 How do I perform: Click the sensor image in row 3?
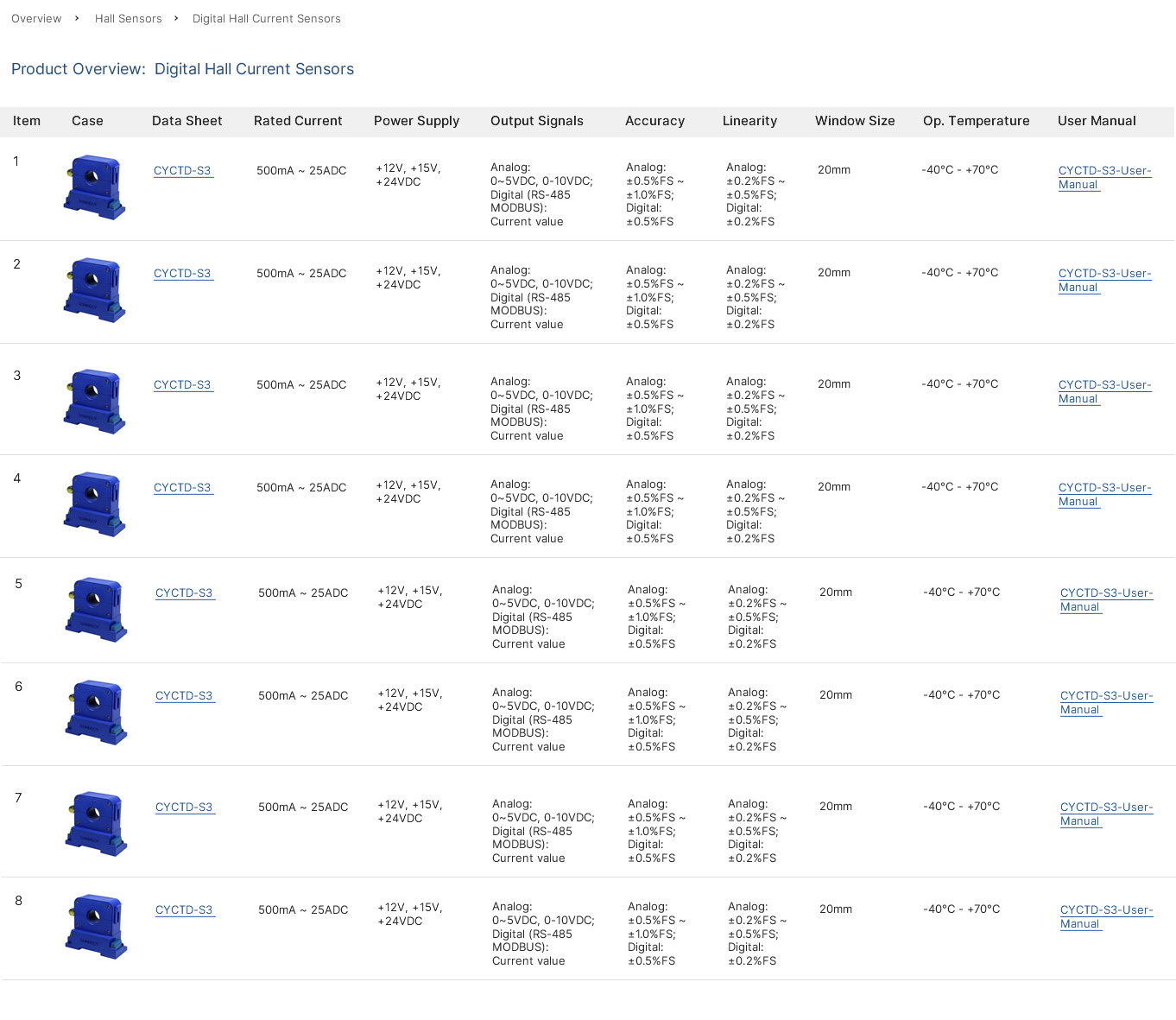(94, 402)
